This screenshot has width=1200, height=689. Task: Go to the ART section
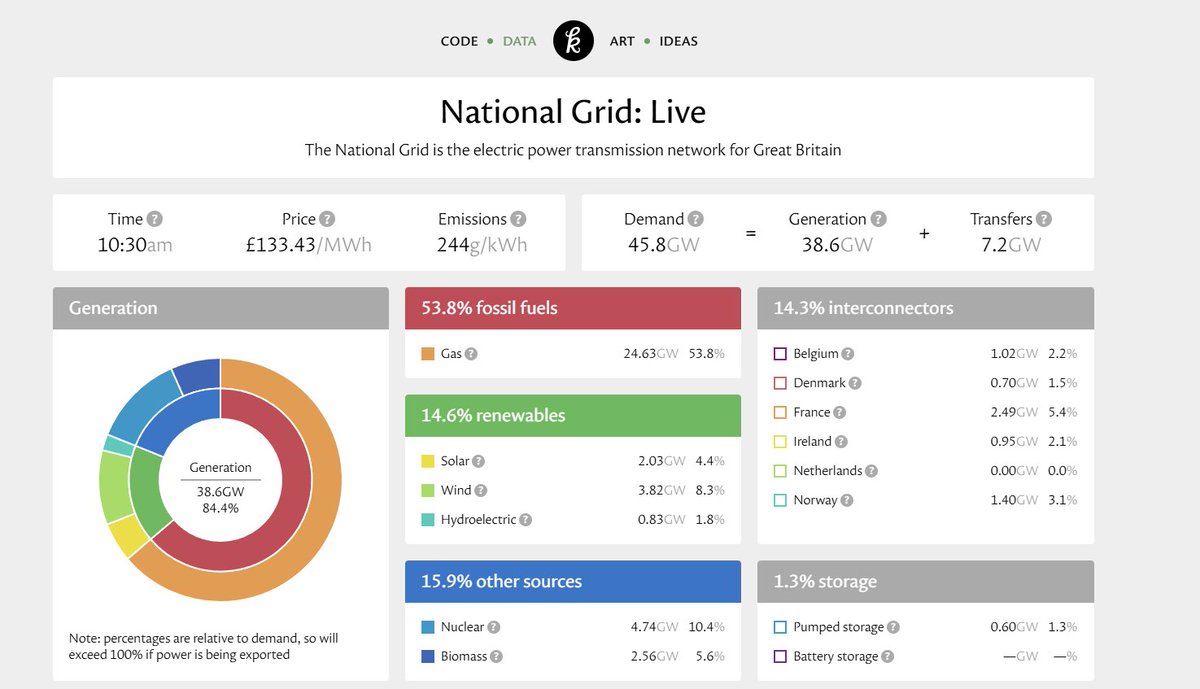[622, 41]
